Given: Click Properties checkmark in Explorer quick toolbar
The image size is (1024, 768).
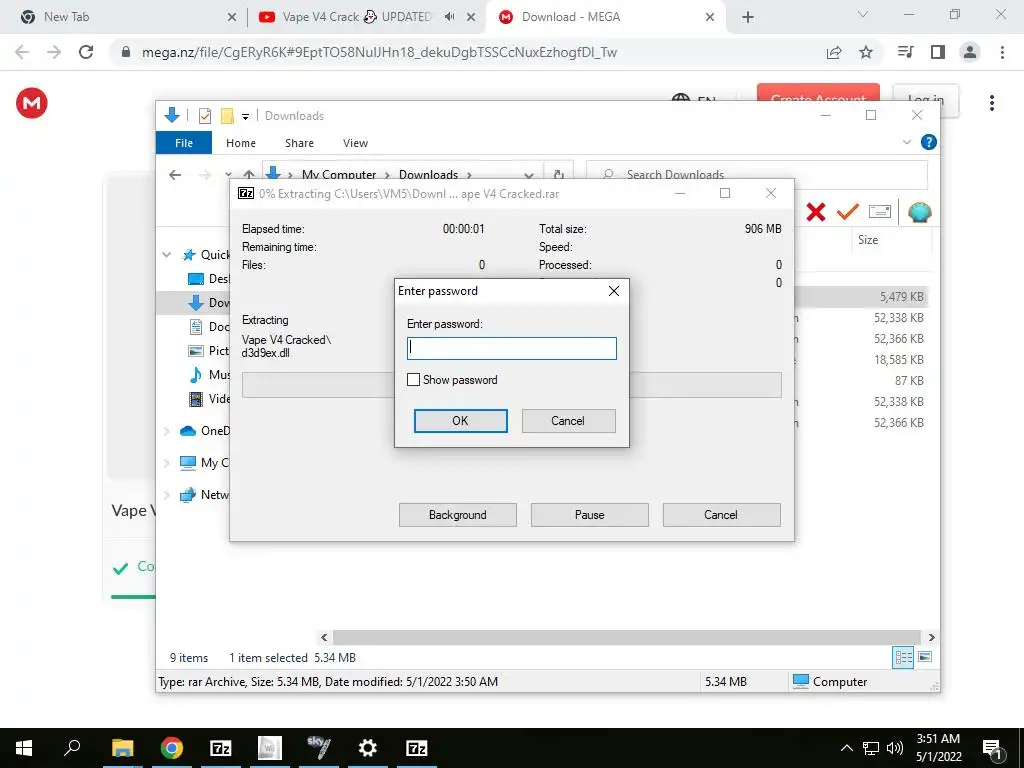Looking at the screenshot, I should coord(204,116).
